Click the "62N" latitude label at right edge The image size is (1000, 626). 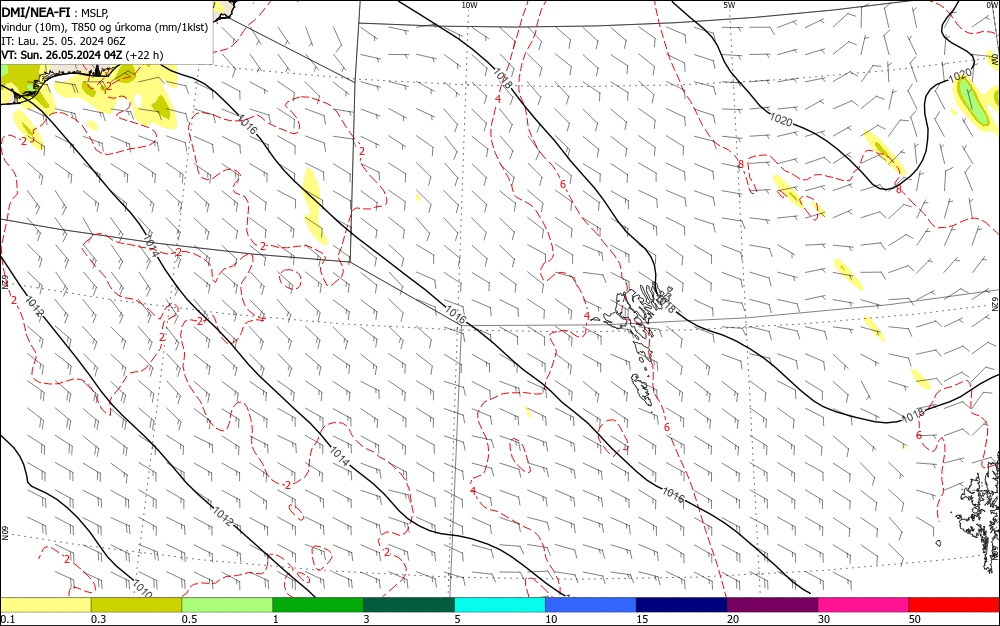(x=994, y=304)
